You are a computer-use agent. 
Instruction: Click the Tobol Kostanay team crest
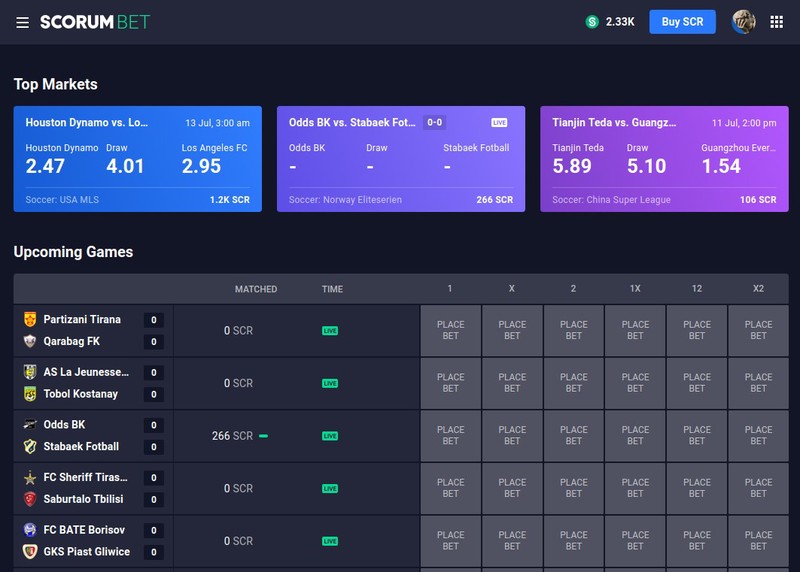pyautogui.click(x=30, y=394)
